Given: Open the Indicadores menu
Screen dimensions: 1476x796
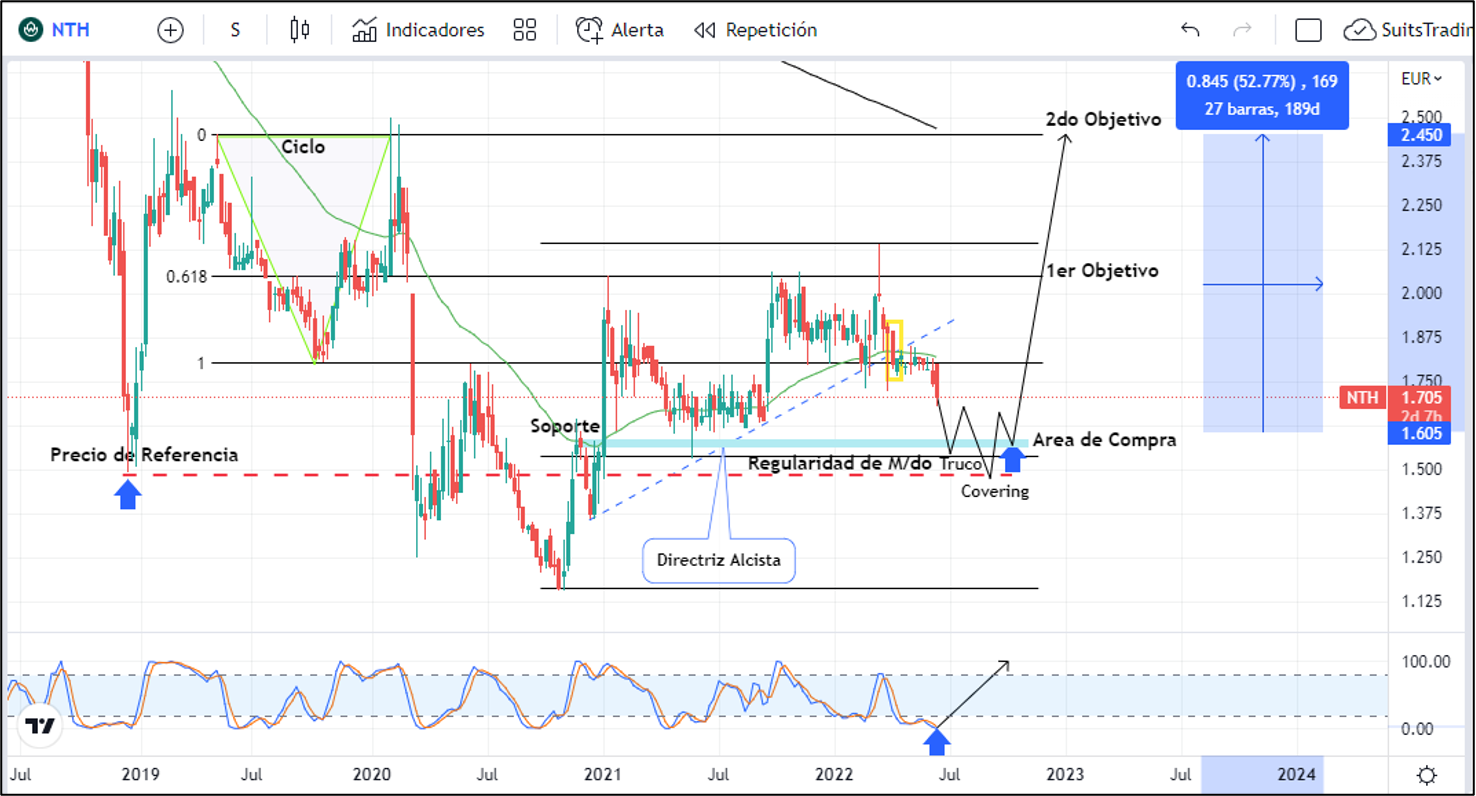Looking at the screenshot, I should 418,30.
